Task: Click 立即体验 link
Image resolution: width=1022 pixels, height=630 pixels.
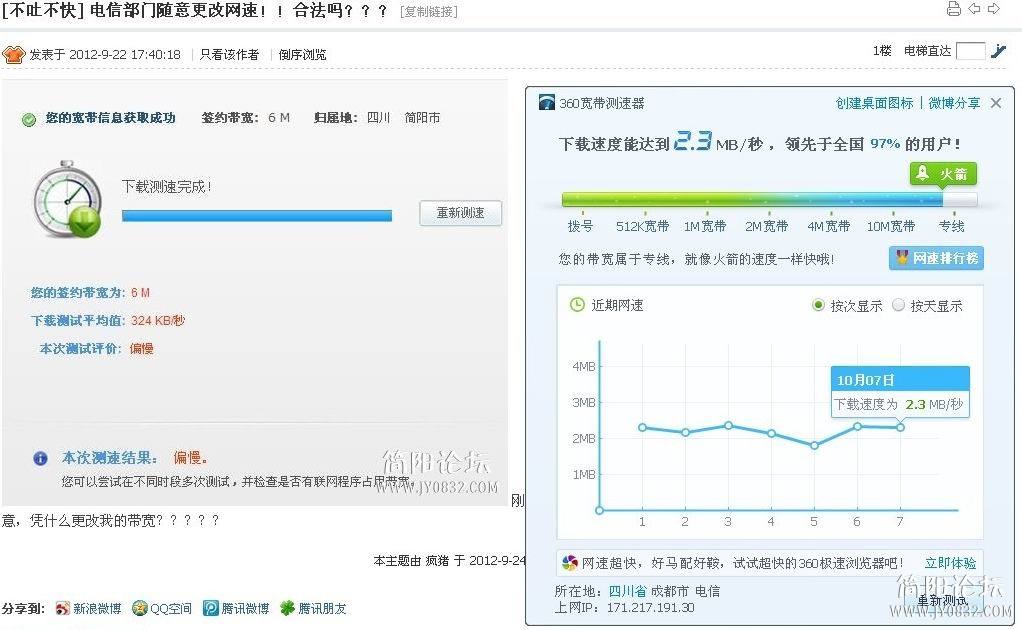Action: [950, 563]
